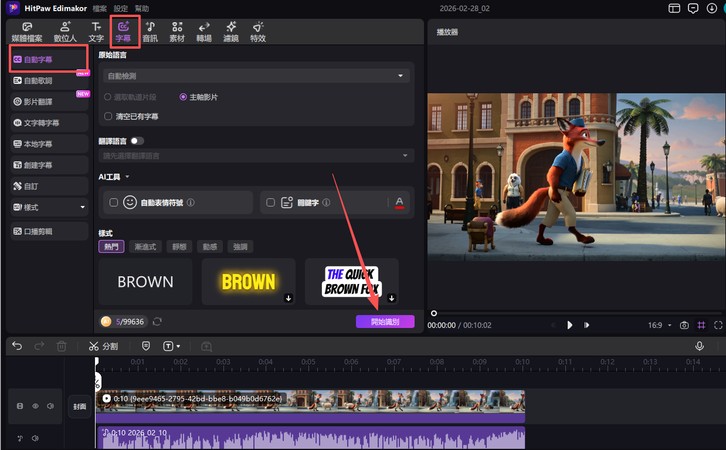Screen dimensions: 726x450
Task: Open the 音訊 audio tab
Action: [x=150, y=32]
